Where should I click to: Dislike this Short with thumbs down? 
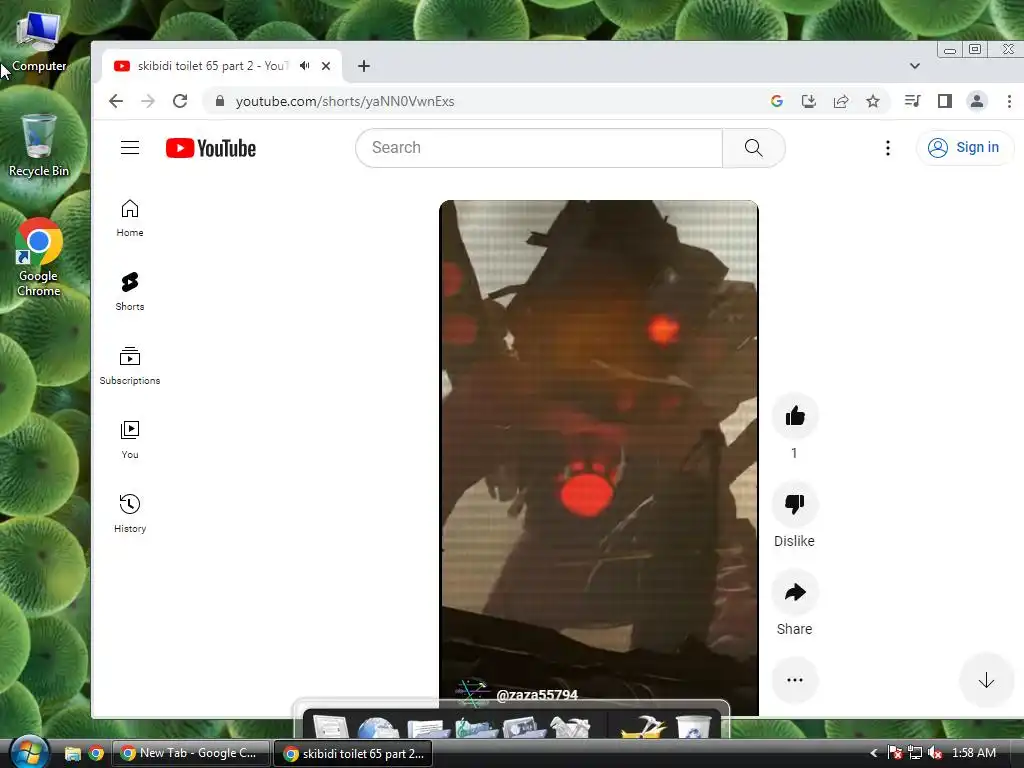tap(795, 504)
